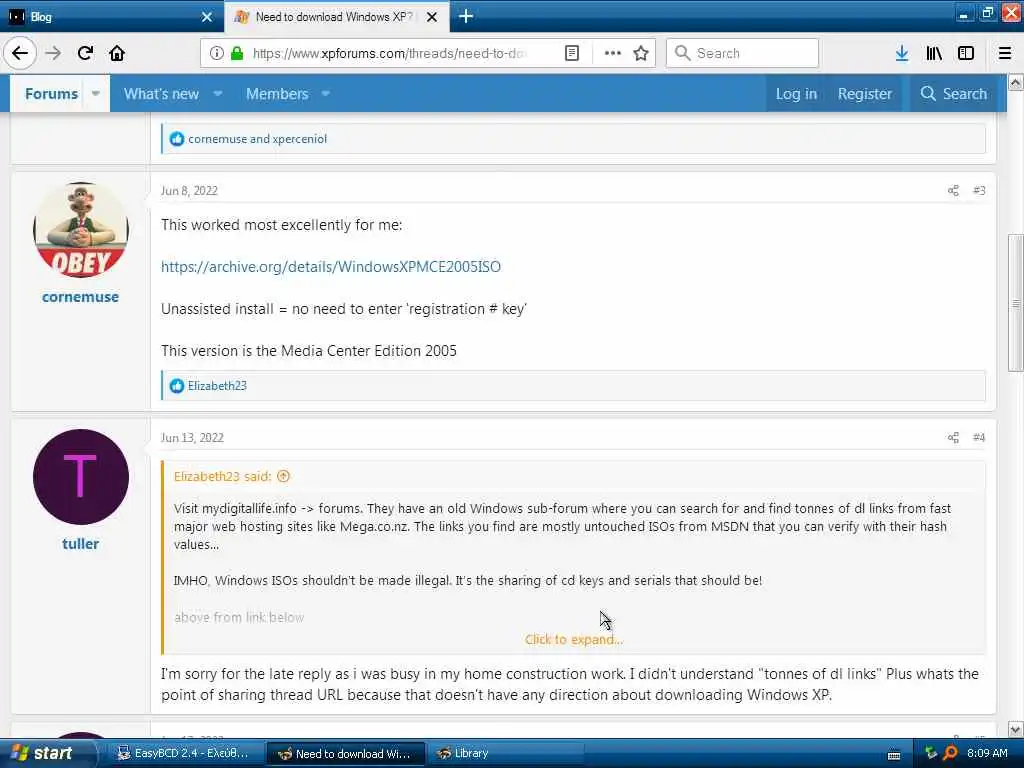Show site information icon in address bar

click(x=217, y=53)
